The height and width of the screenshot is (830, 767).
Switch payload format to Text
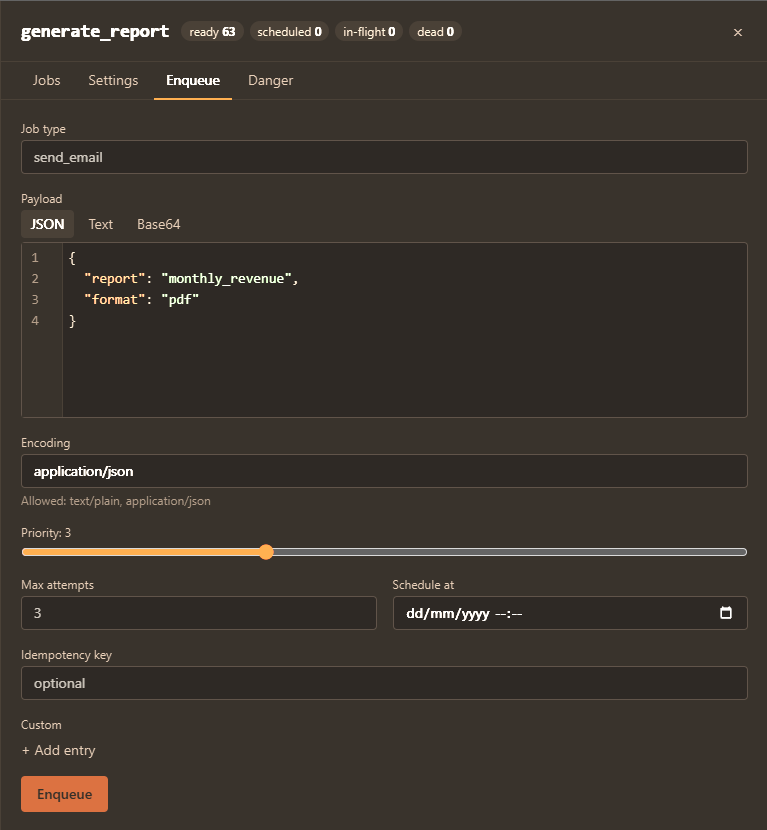(101, 224)
